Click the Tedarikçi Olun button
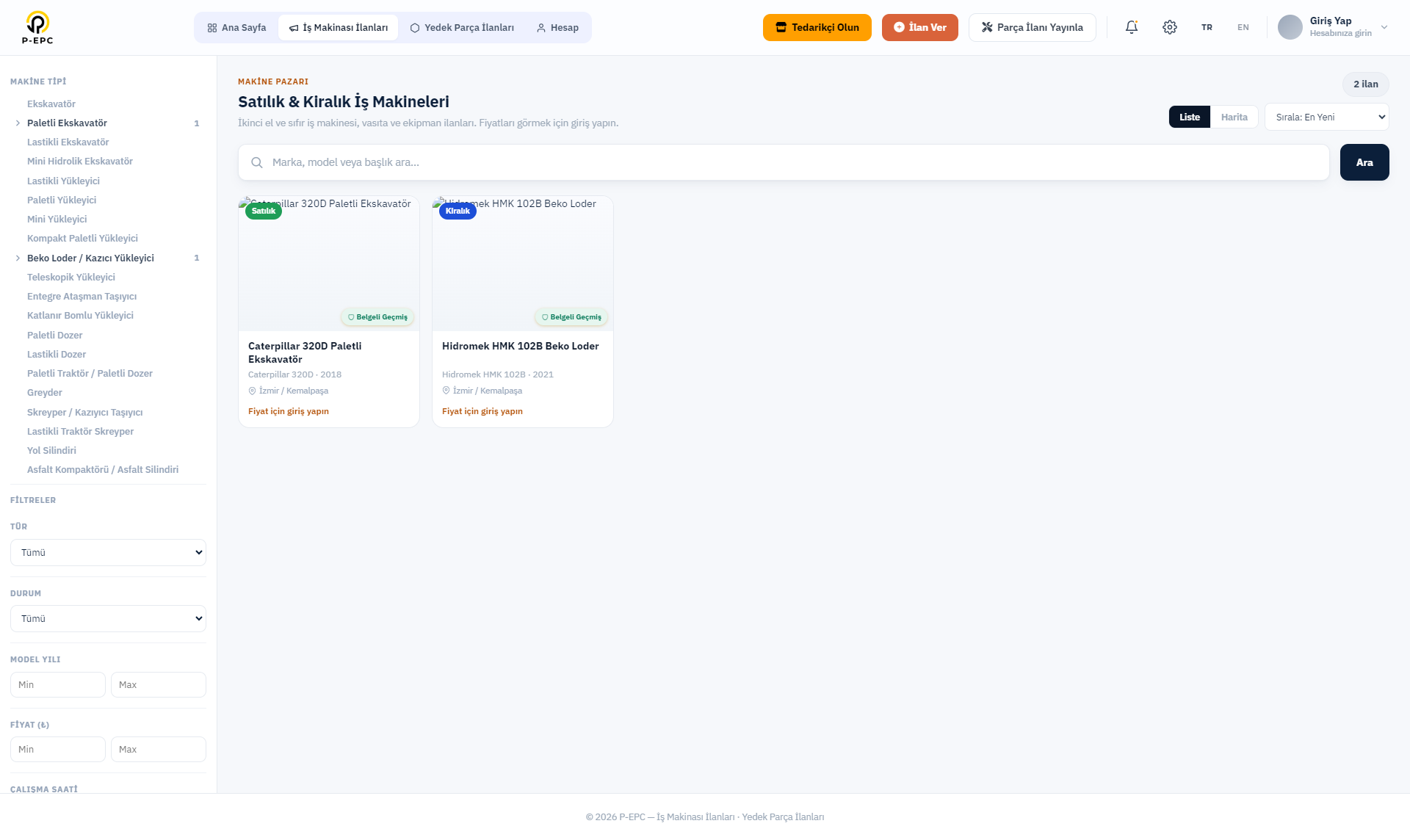This screenshot has height=840, width=1410. (817, 27)
